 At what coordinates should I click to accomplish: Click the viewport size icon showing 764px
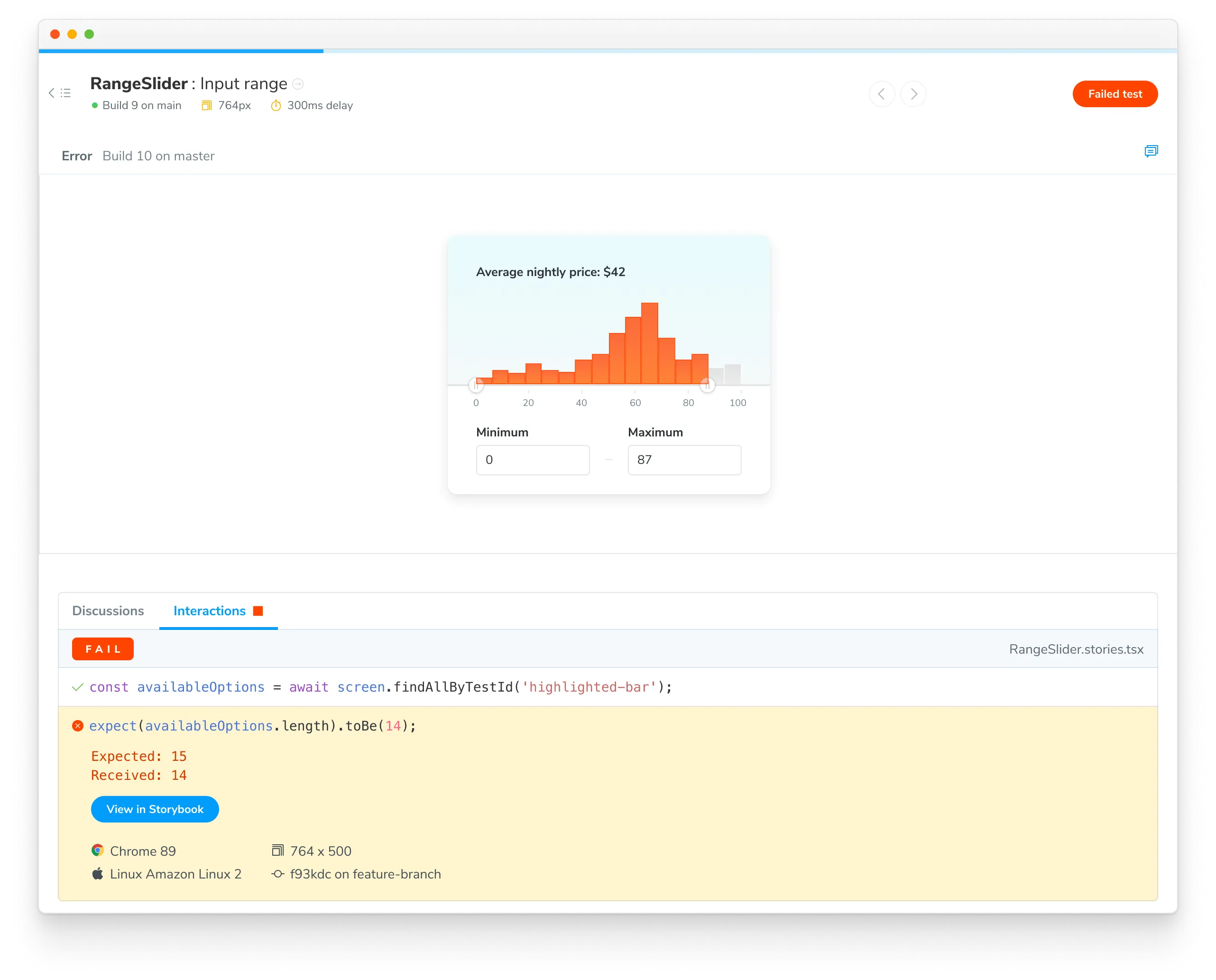pyautogui.click(x=206, y=104)
